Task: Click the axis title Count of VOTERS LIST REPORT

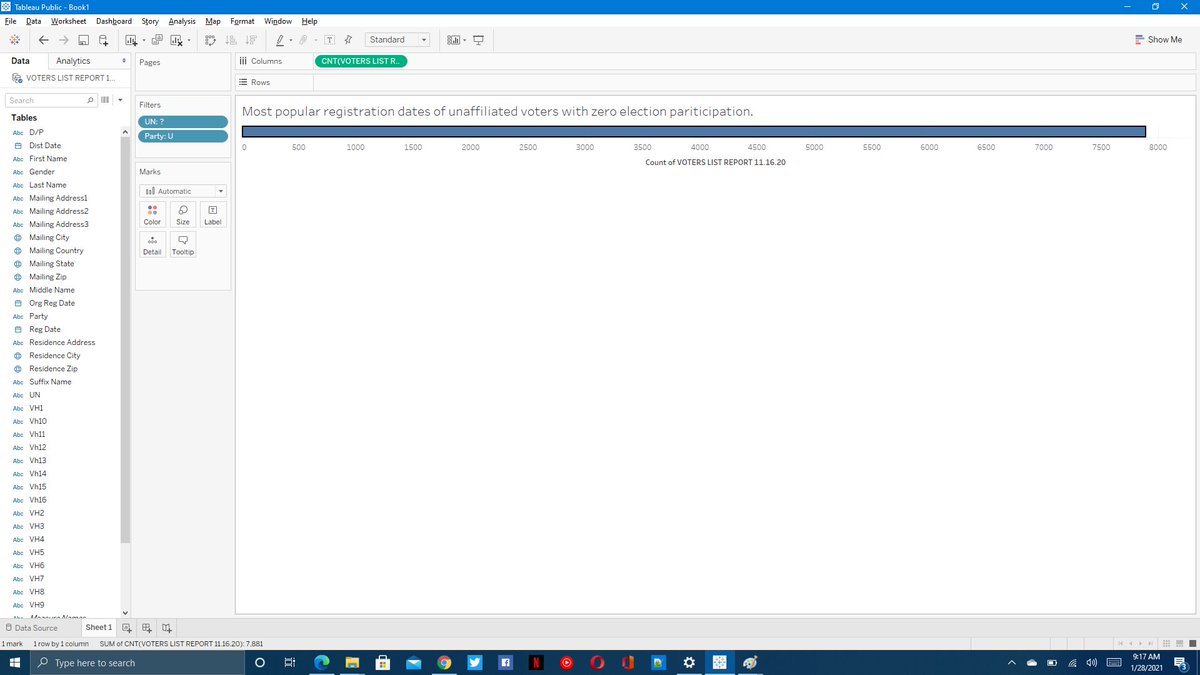Action: tap(715, 161)
